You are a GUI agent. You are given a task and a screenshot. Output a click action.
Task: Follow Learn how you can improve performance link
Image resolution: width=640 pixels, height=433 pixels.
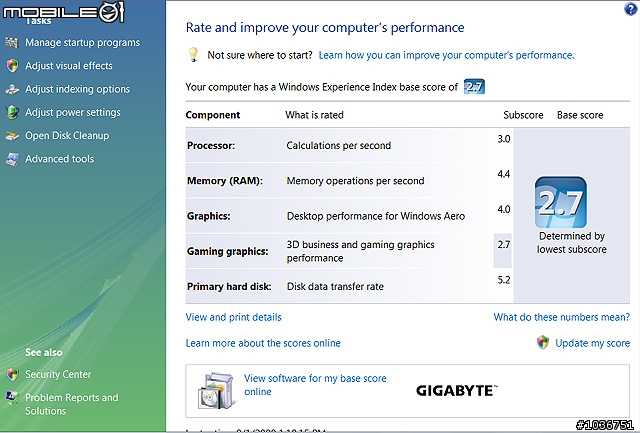pos(446,55)
